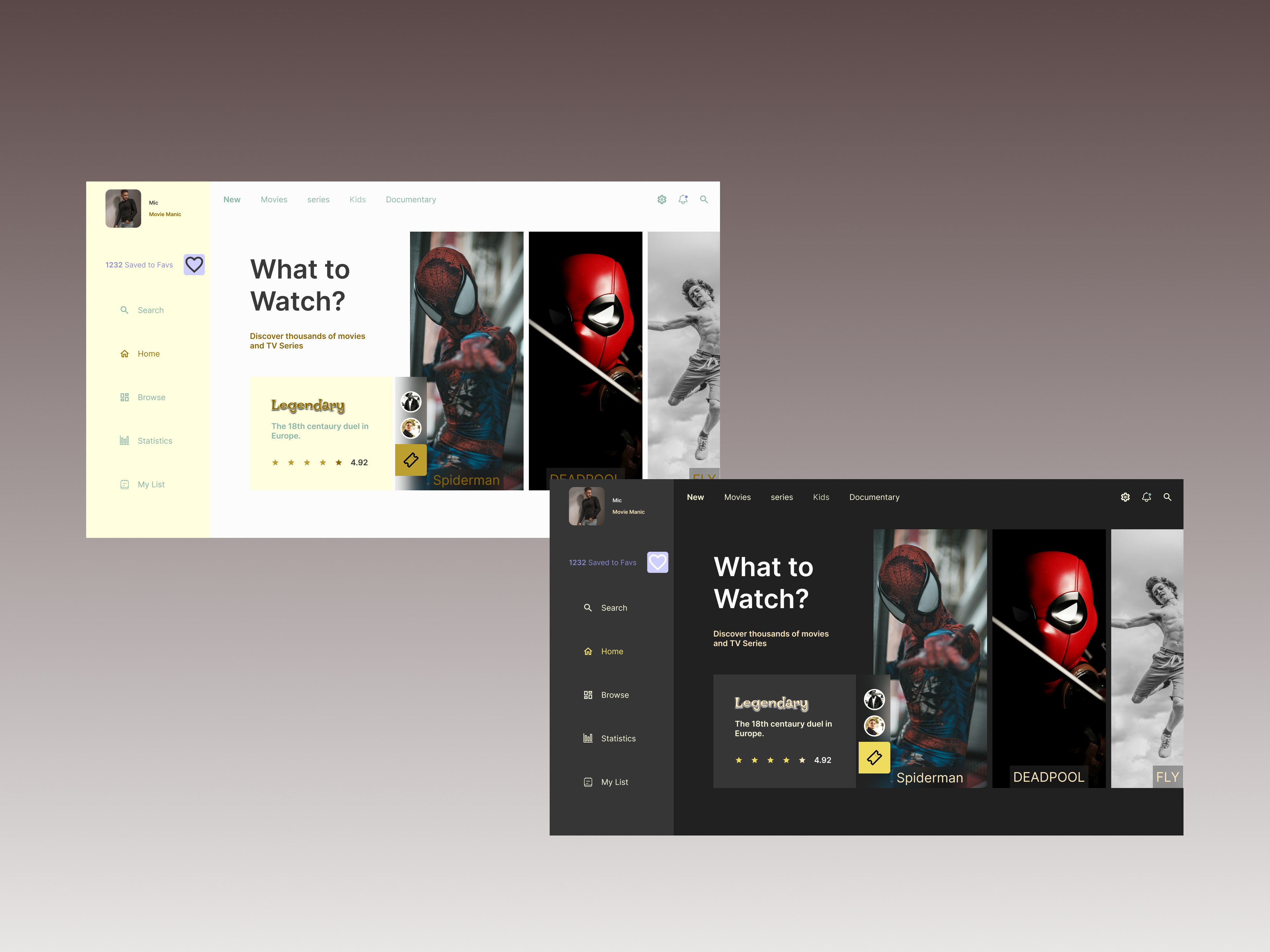Select the FLY poster in the dark theme
Screen dimensions: 1270x952
tap(1147, 658)
